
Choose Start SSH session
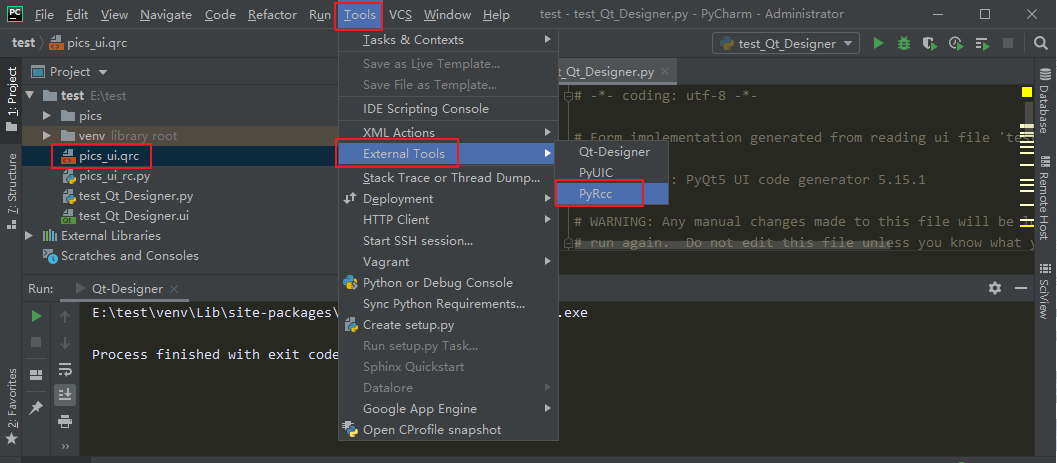click(448, 241)
